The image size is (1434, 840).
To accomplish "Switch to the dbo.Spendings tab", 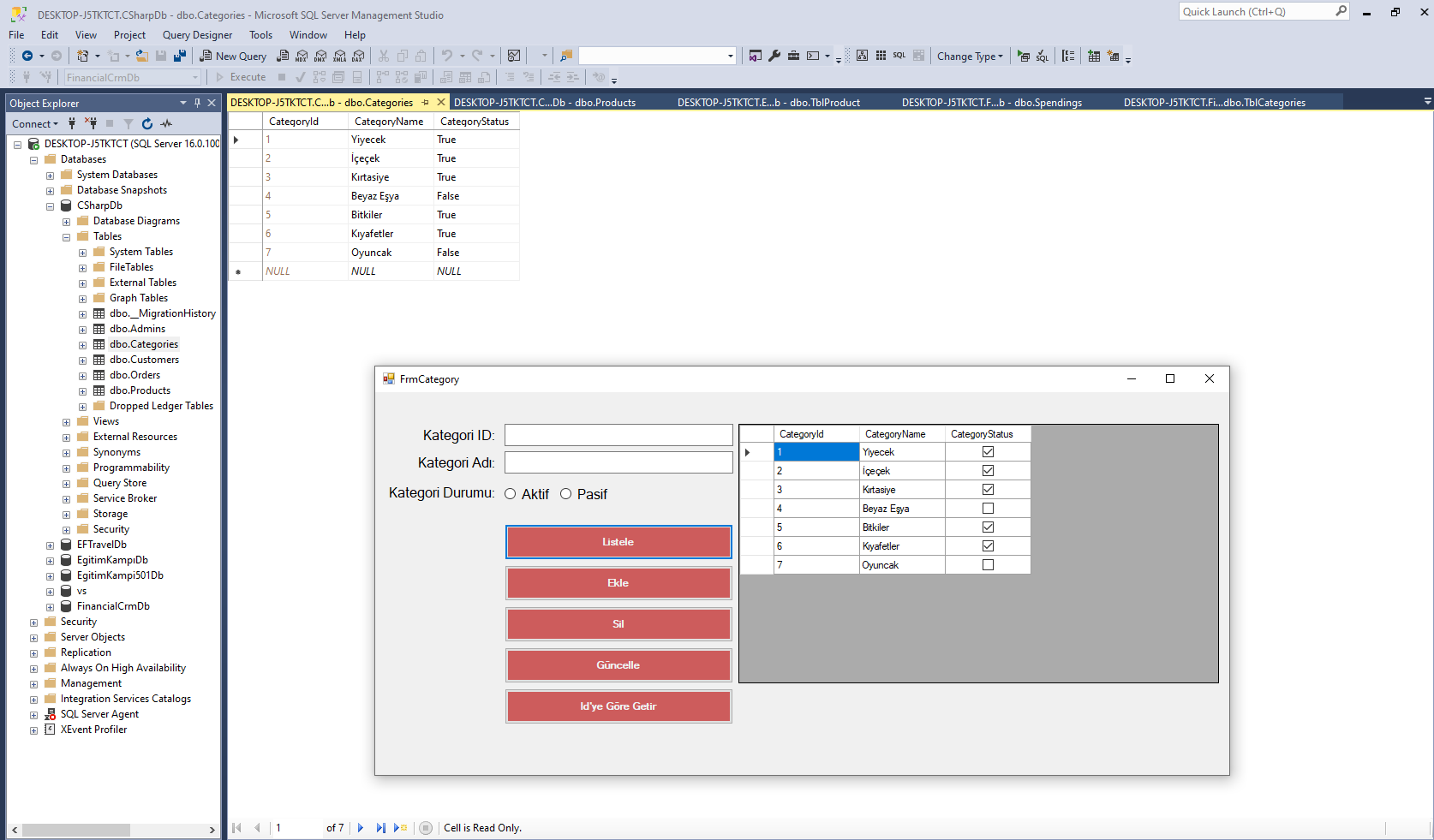I will 992,103.
